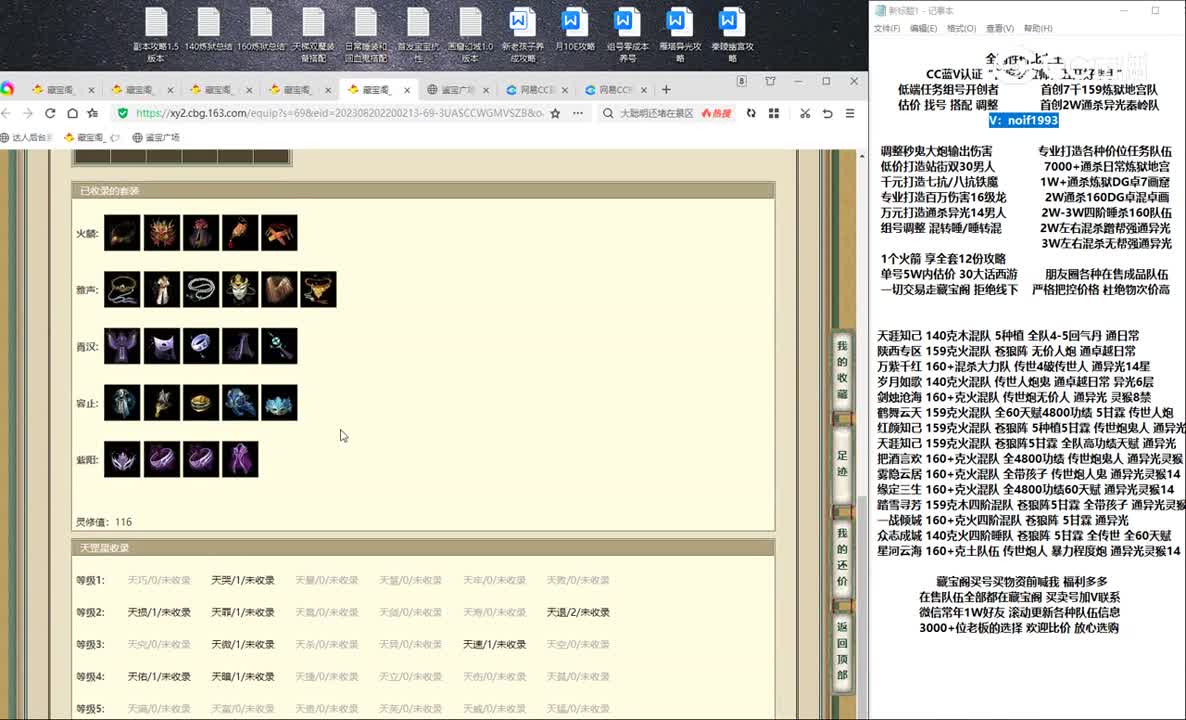The image size is (1186, 720).
Task: Open the four-square apps grid icon
Action: [x=774, y=113]
